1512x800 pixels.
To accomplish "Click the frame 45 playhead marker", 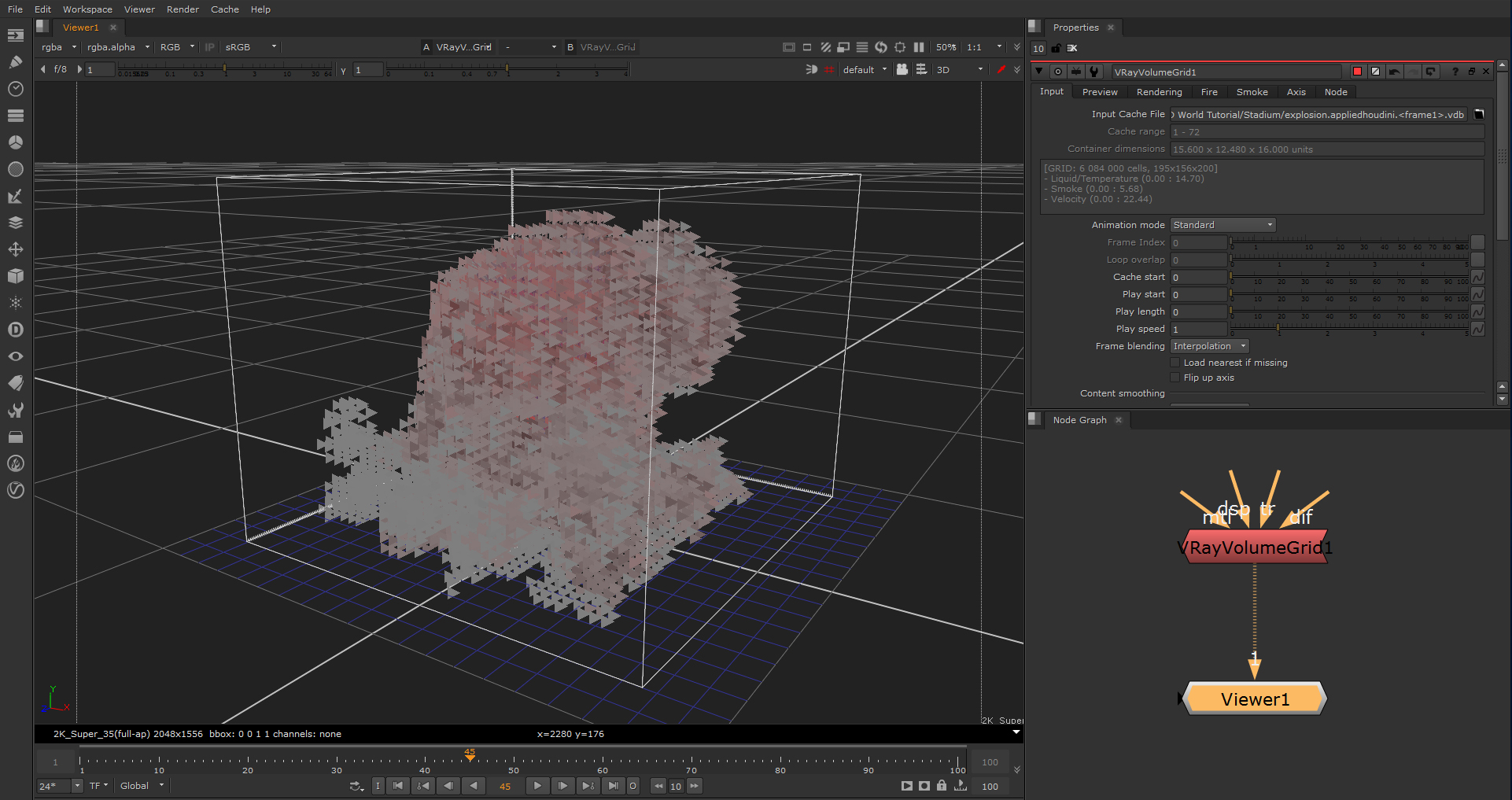I will coord(470,754).
